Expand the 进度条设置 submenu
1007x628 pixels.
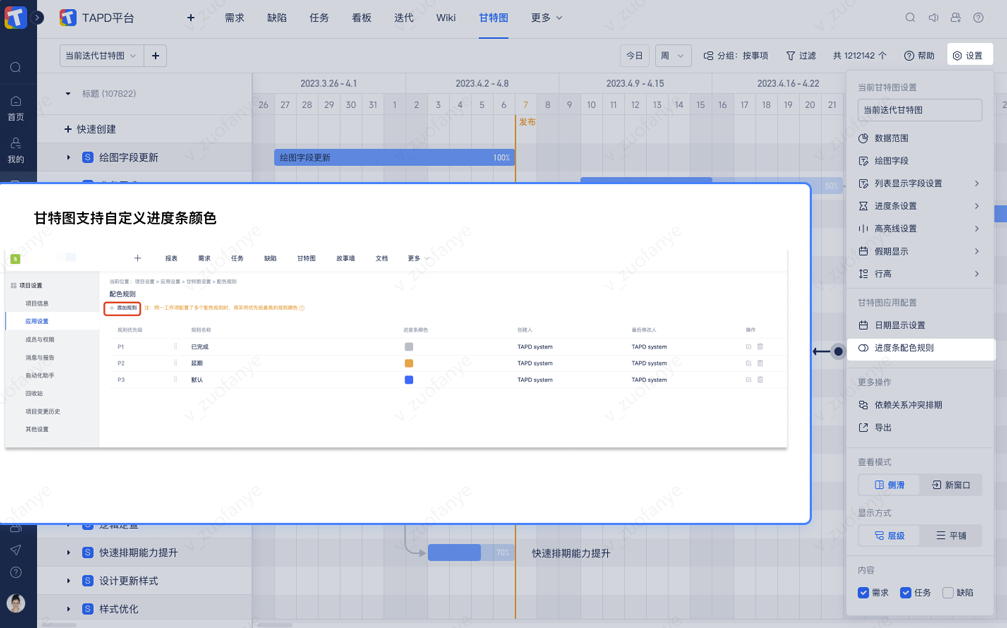pyautogui.click(x=919, y=206)
